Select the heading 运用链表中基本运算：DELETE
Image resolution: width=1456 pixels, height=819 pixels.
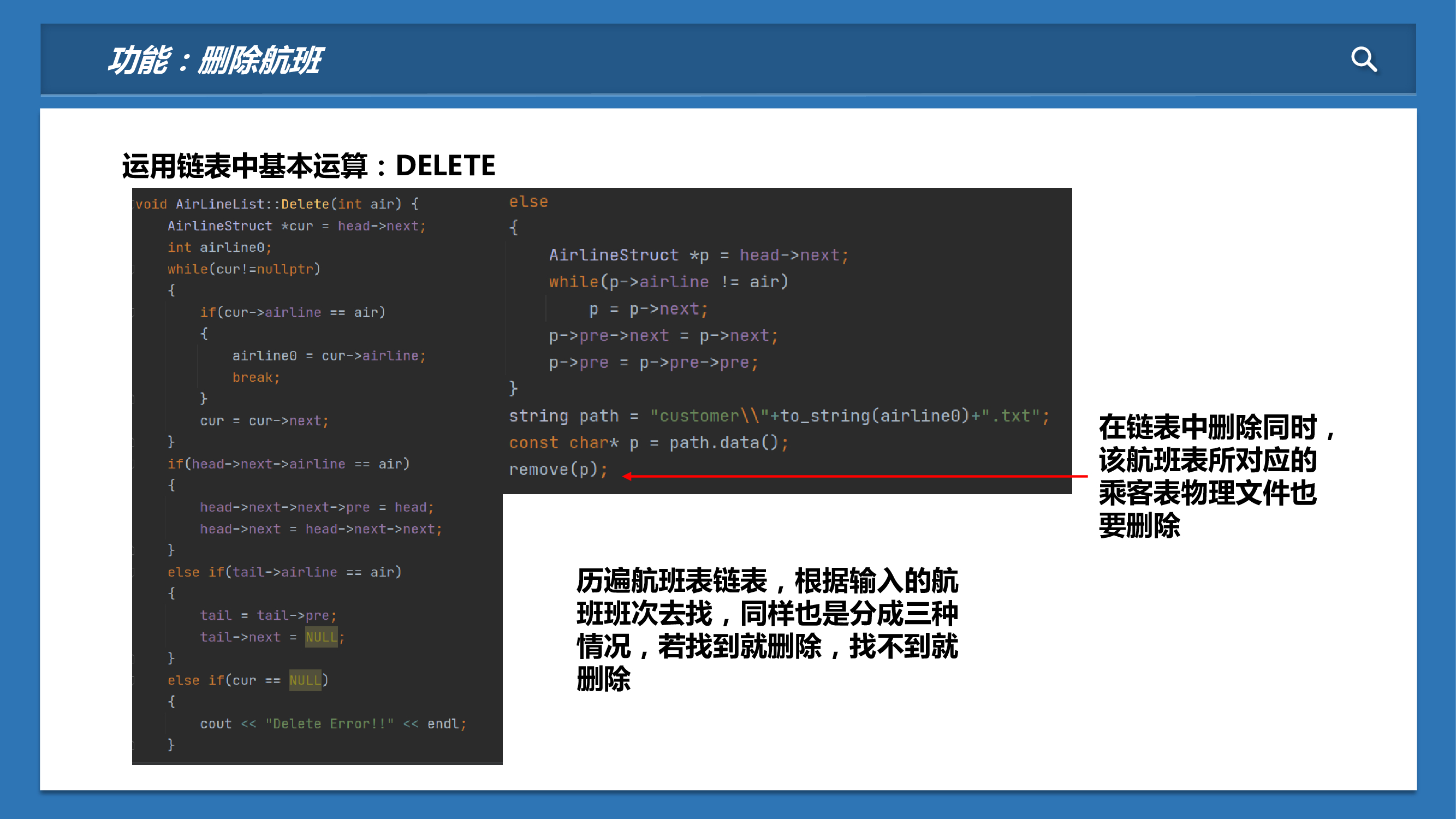point(308,165)
